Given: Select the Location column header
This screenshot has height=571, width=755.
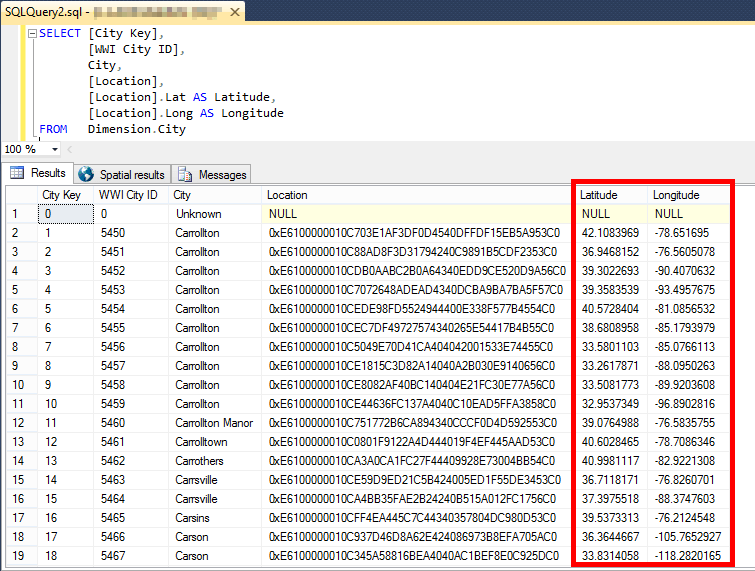Looking at the screenshot, I should pyautogui.click(x=417, y=195).
